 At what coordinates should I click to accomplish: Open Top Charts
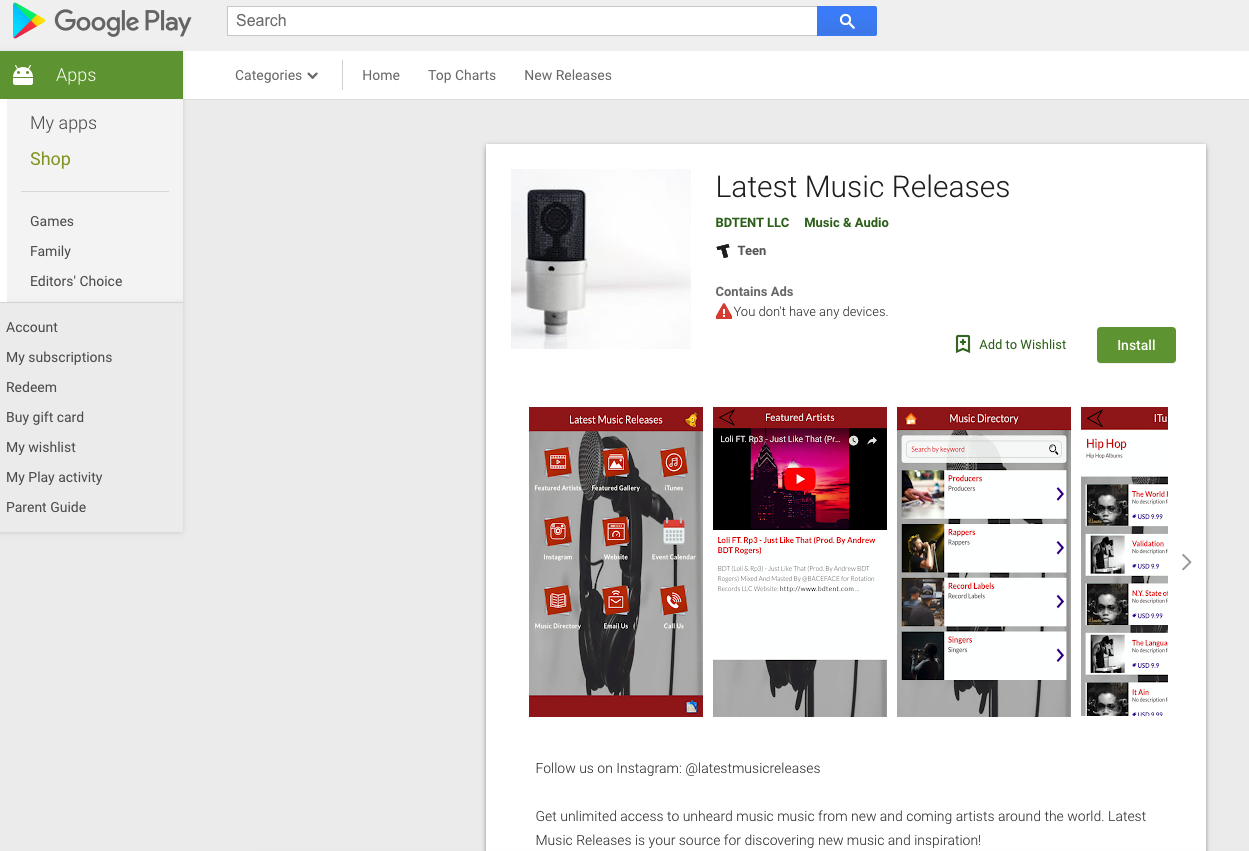click(x=462, y=75)
